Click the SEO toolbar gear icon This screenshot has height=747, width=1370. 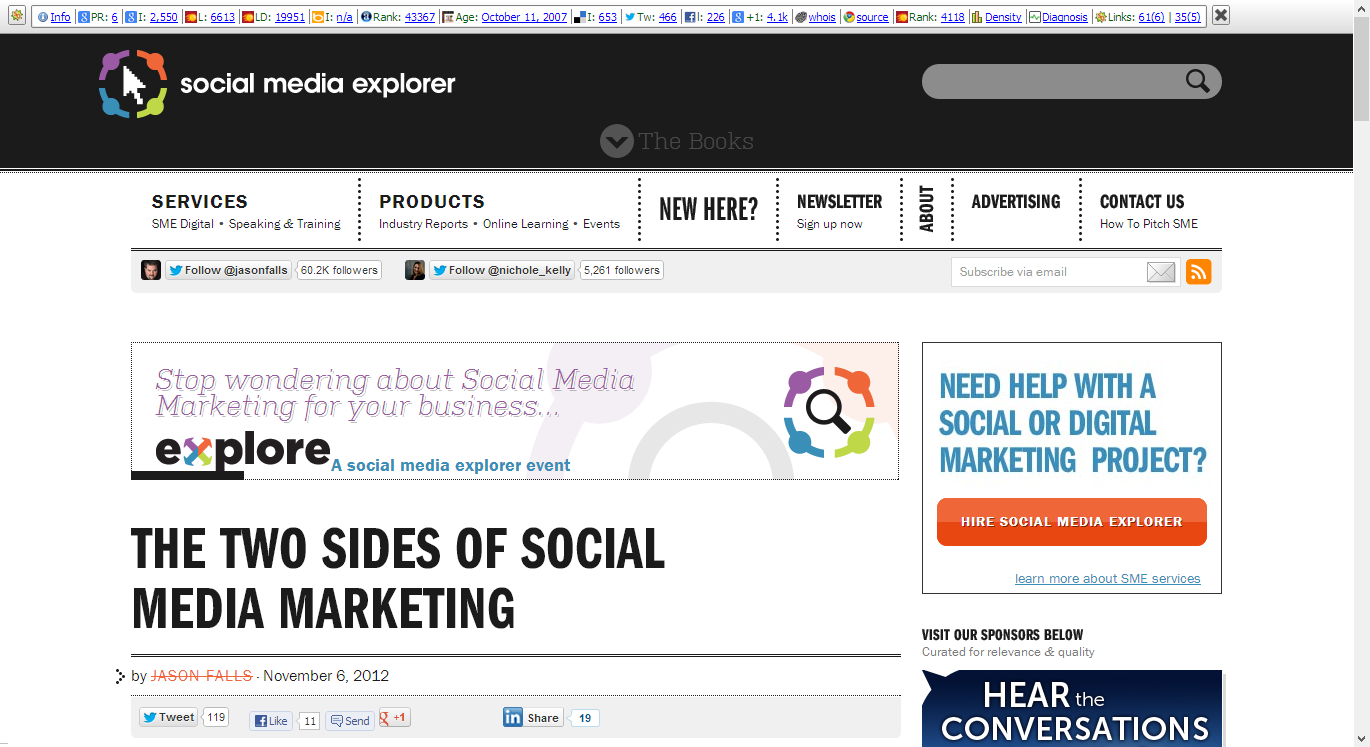click(17, 16)
